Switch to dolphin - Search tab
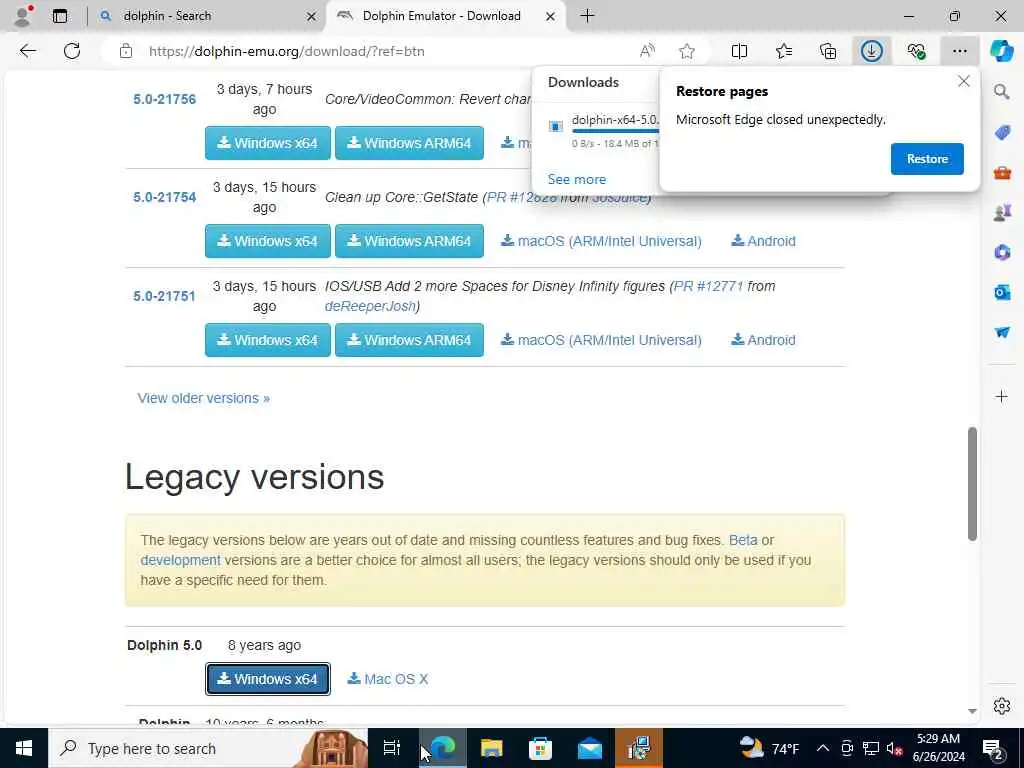 (x=208, y=16)
